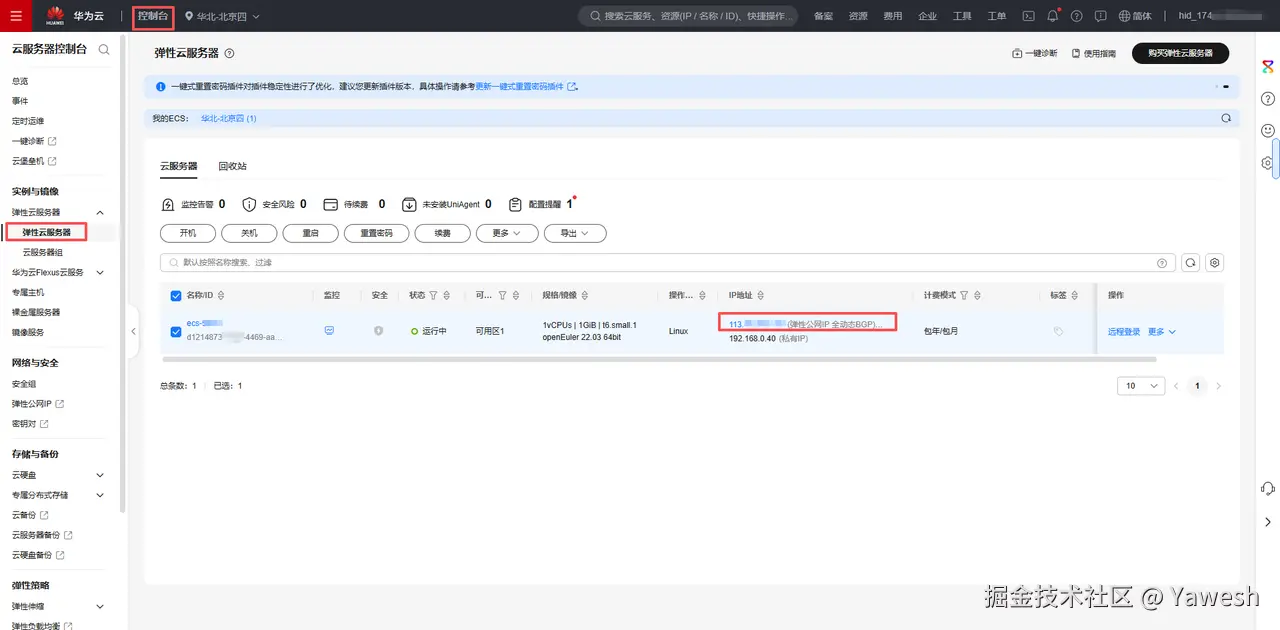Sort by 名称/ID column
The image size is (1280, 630).
pos(221,295)
